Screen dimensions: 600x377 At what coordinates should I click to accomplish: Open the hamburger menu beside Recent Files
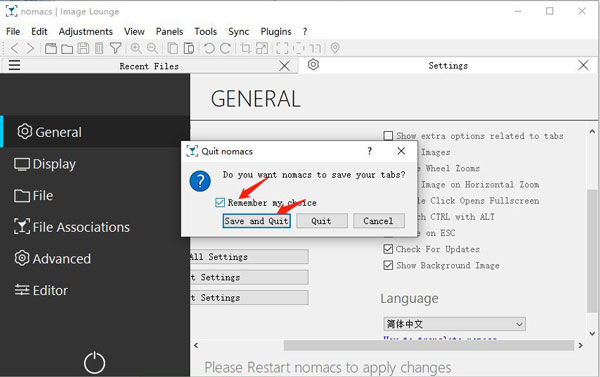click(15, 65)
